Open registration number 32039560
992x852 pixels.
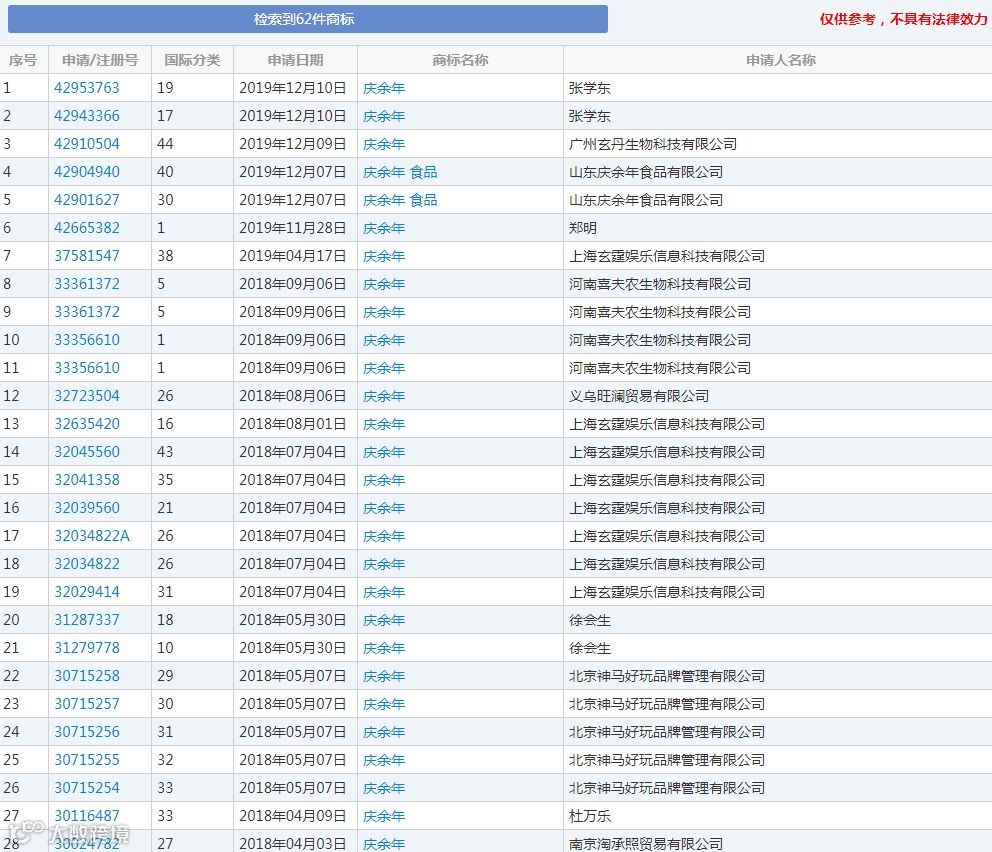point(87,508)
